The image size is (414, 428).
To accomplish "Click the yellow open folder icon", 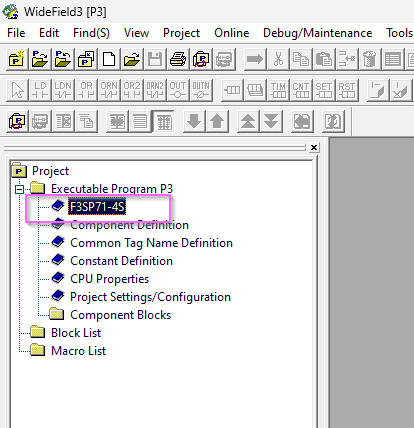I will 132,59.
